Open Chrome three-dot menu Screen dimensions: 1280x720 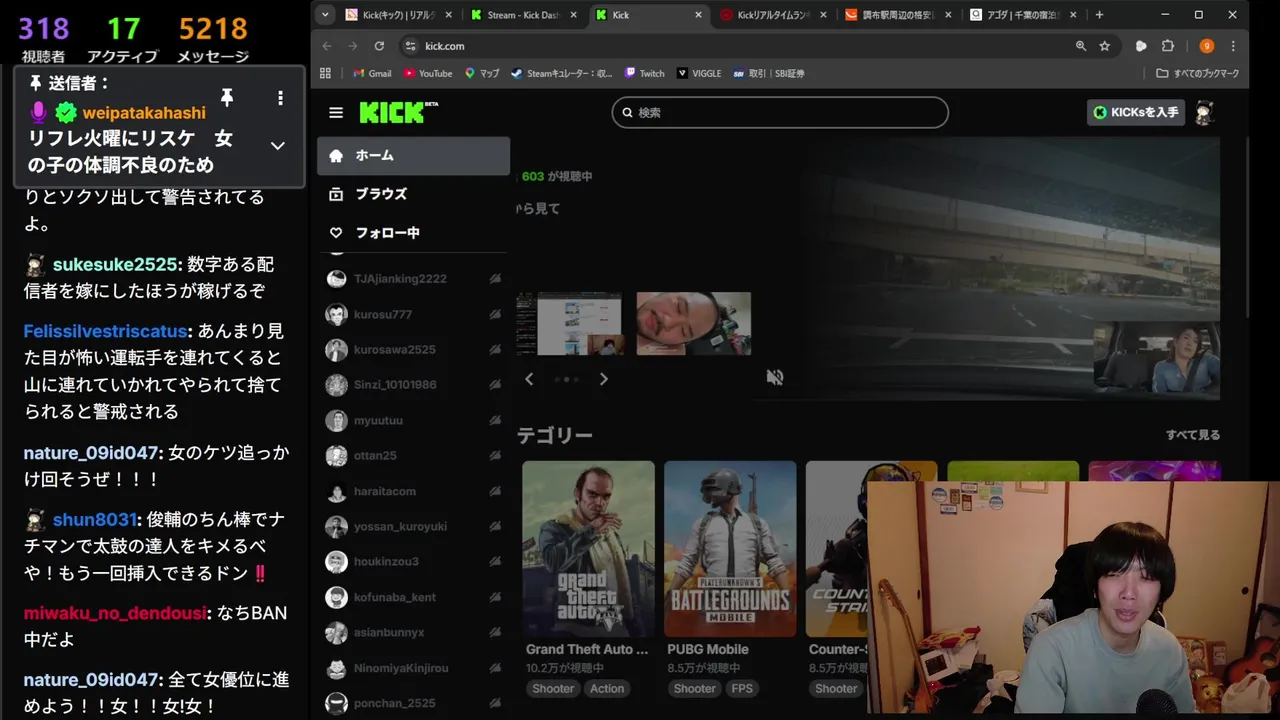[x=1233, y=46]
